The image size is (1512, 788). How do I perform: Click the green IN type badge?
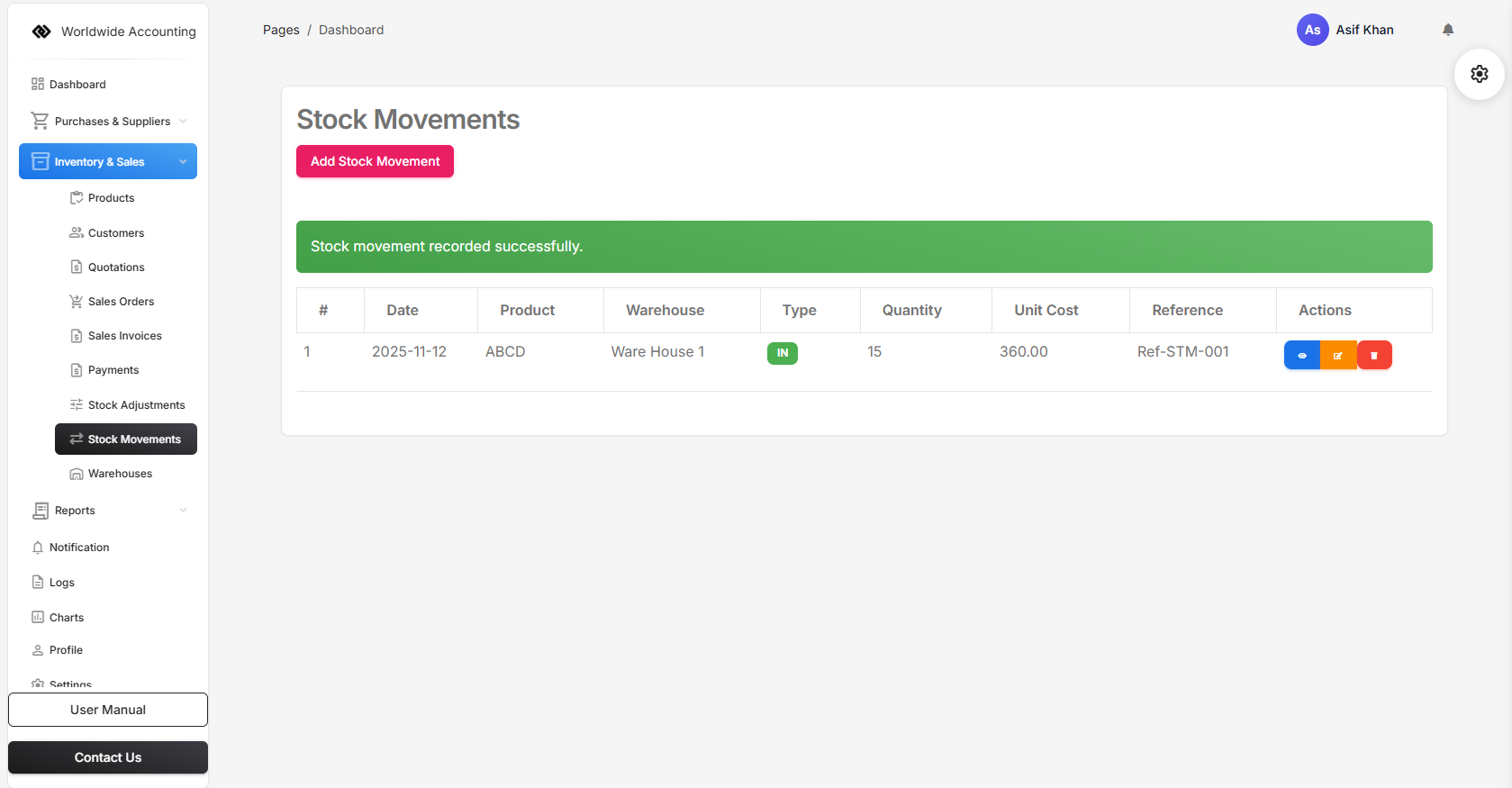(x=782, y=353)
